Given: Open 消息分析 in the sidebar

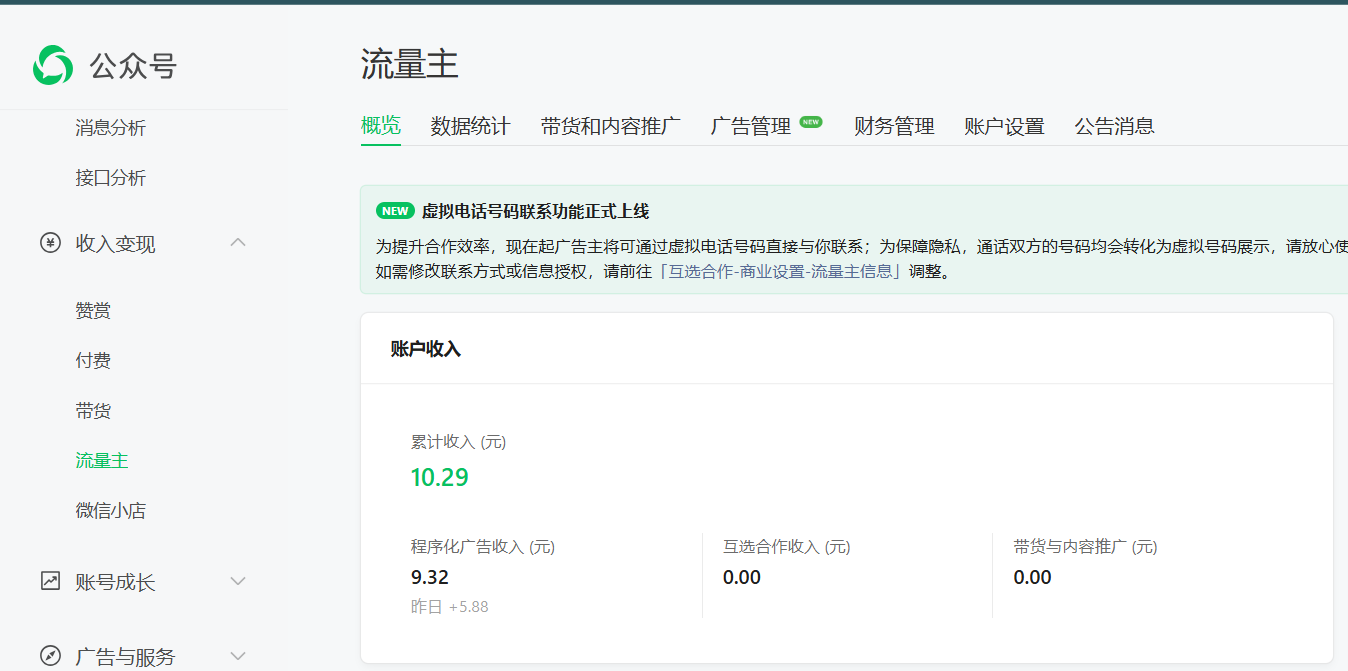Looking at the screenshot, I should point(110,128).
